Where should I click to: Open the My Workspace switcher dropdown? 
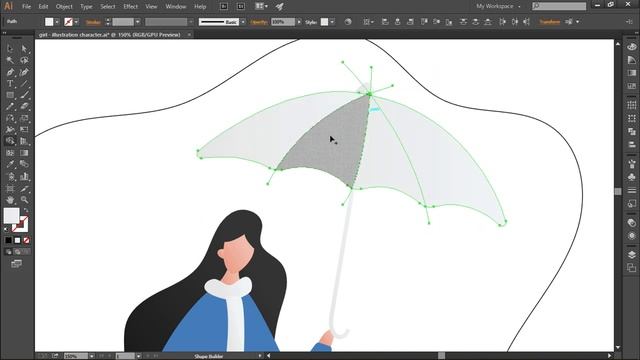(x=498, y=7)
